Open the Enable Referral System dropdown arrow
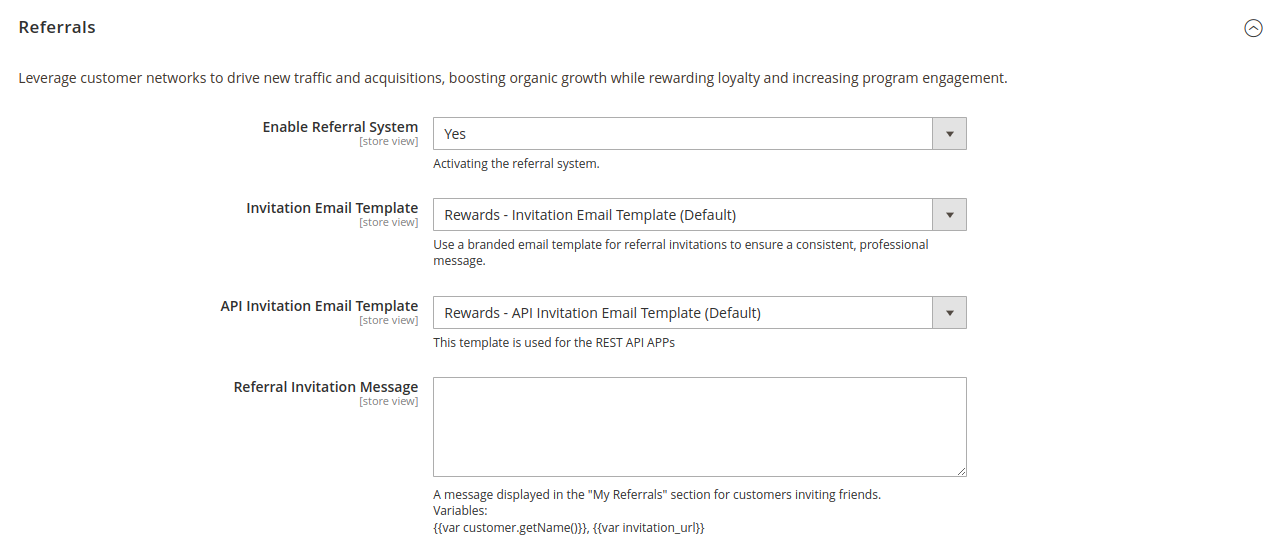 pos(949,134)
